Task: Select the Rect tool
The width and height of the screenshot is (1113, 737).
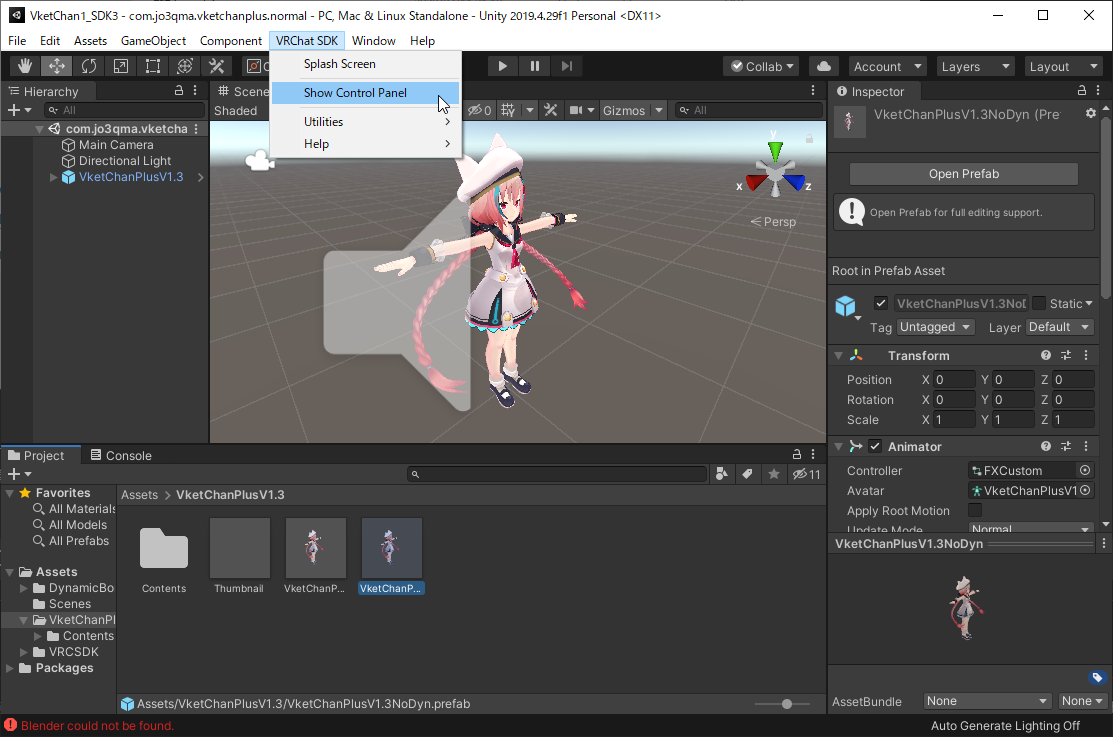Action: pyautogui.click(x=152, y=66)
